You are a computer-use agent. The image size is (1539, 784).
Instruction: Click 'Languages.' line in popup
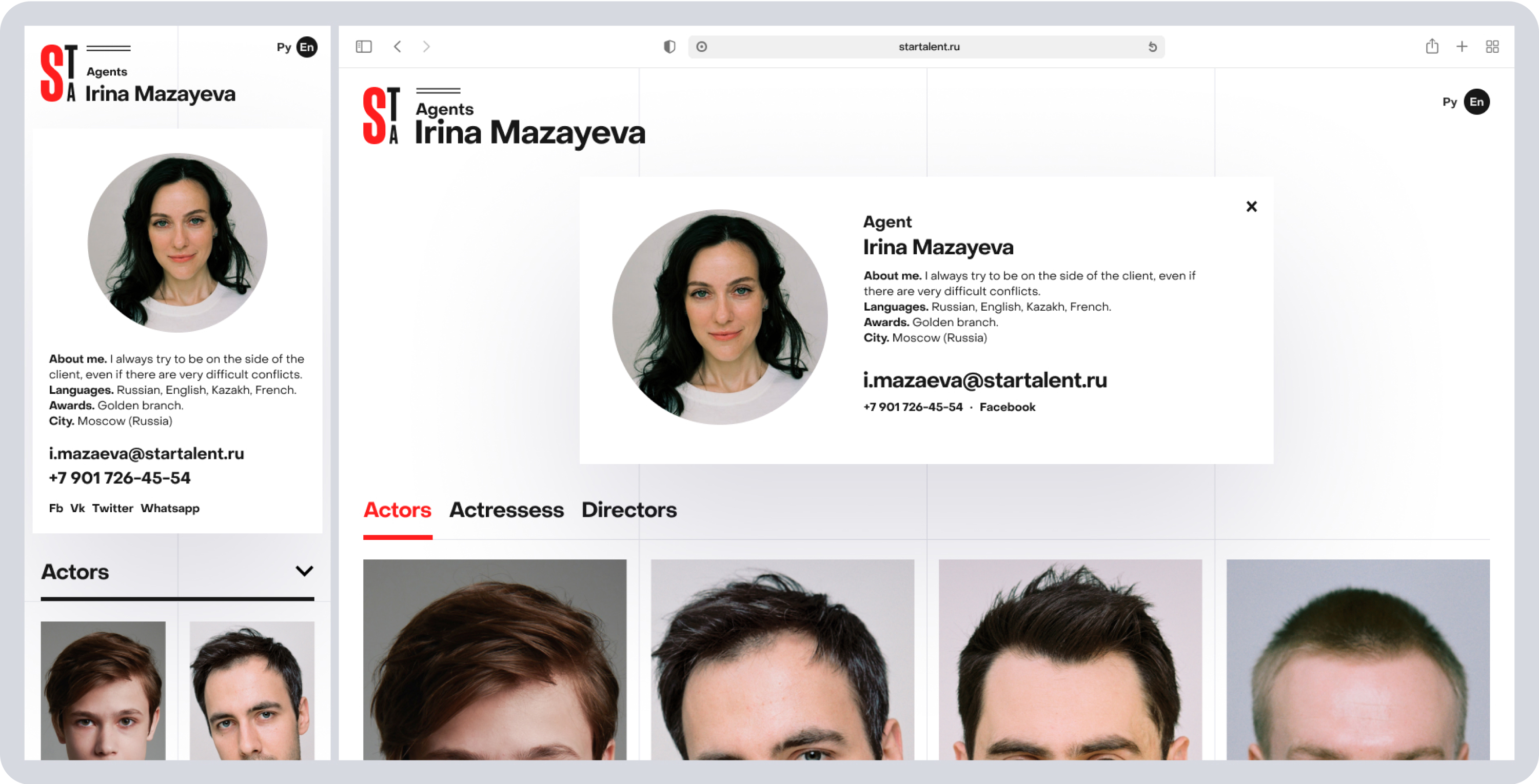987,307
